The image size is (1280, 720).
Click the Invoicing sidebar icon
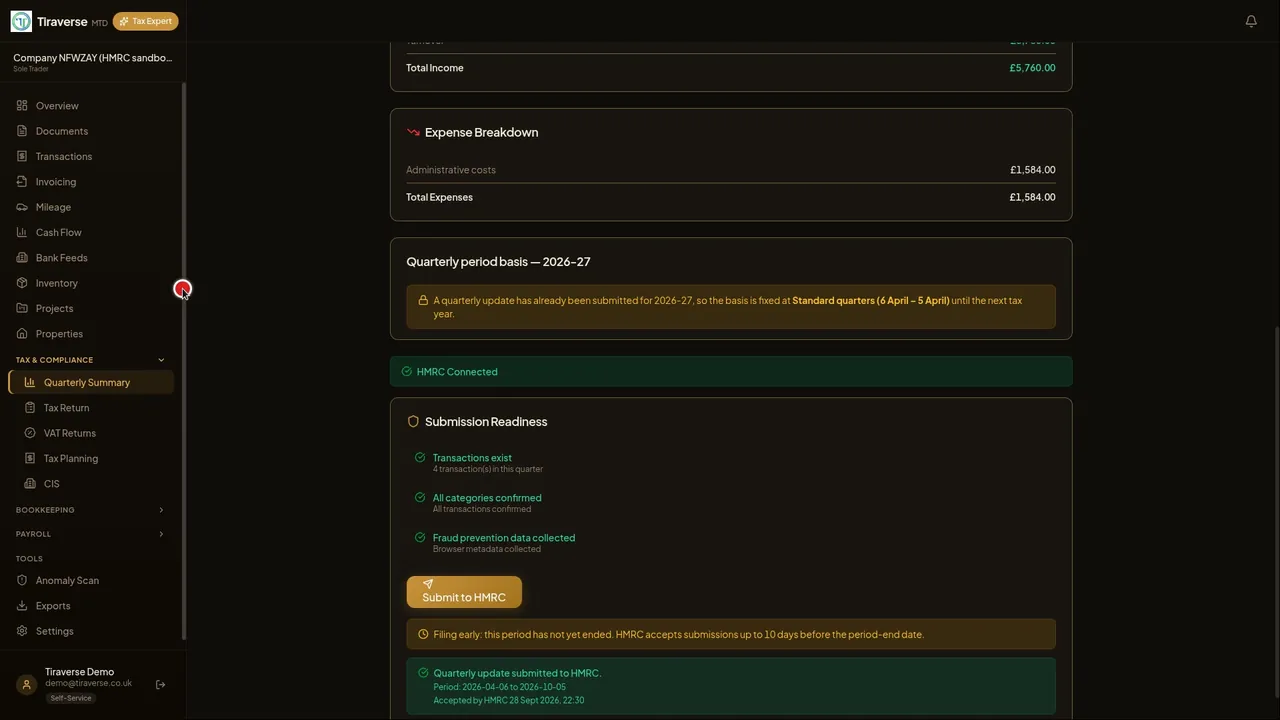(x=22, y=182)
